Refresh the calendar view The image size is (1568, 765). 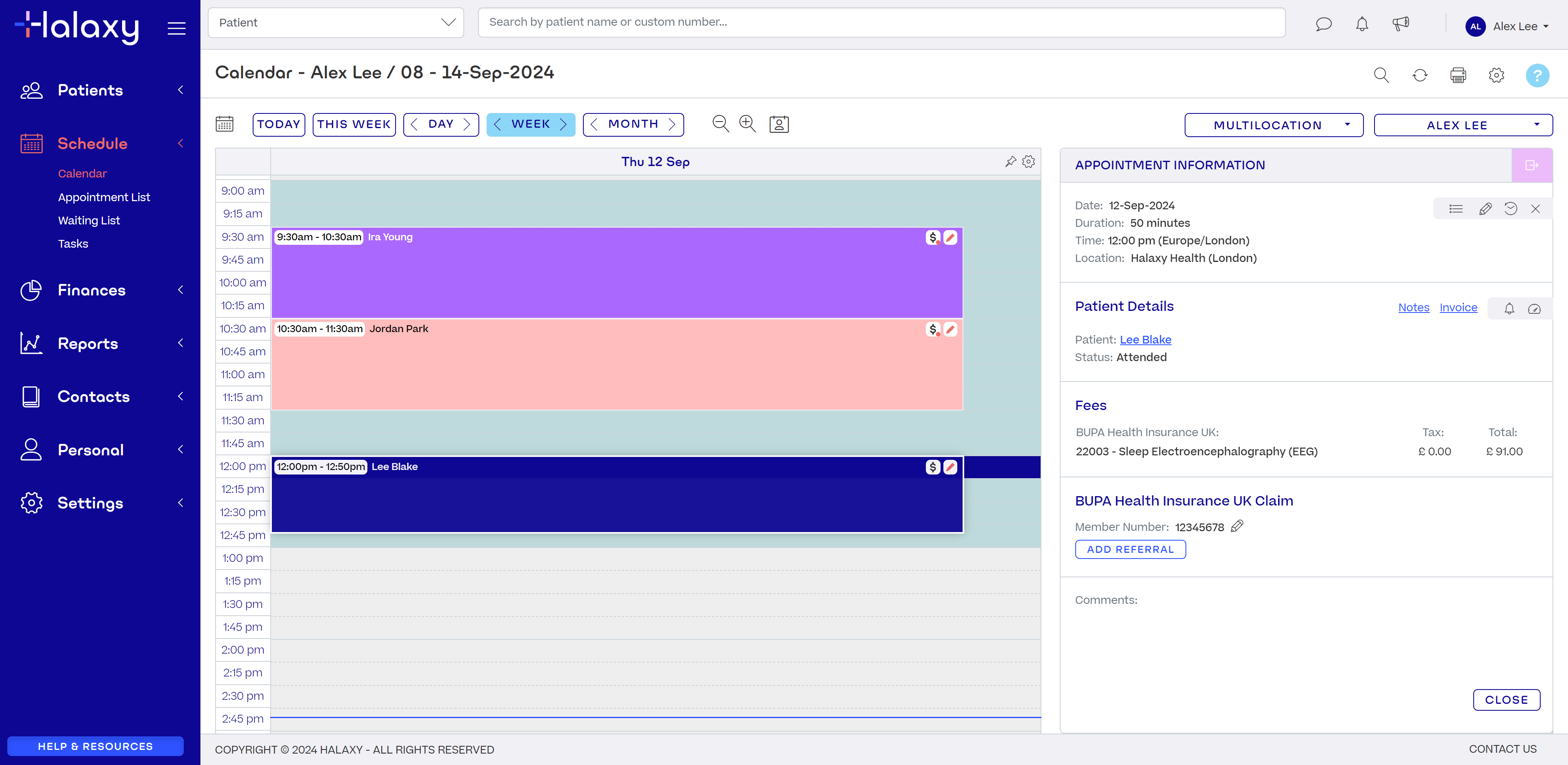pos(1419,75)
